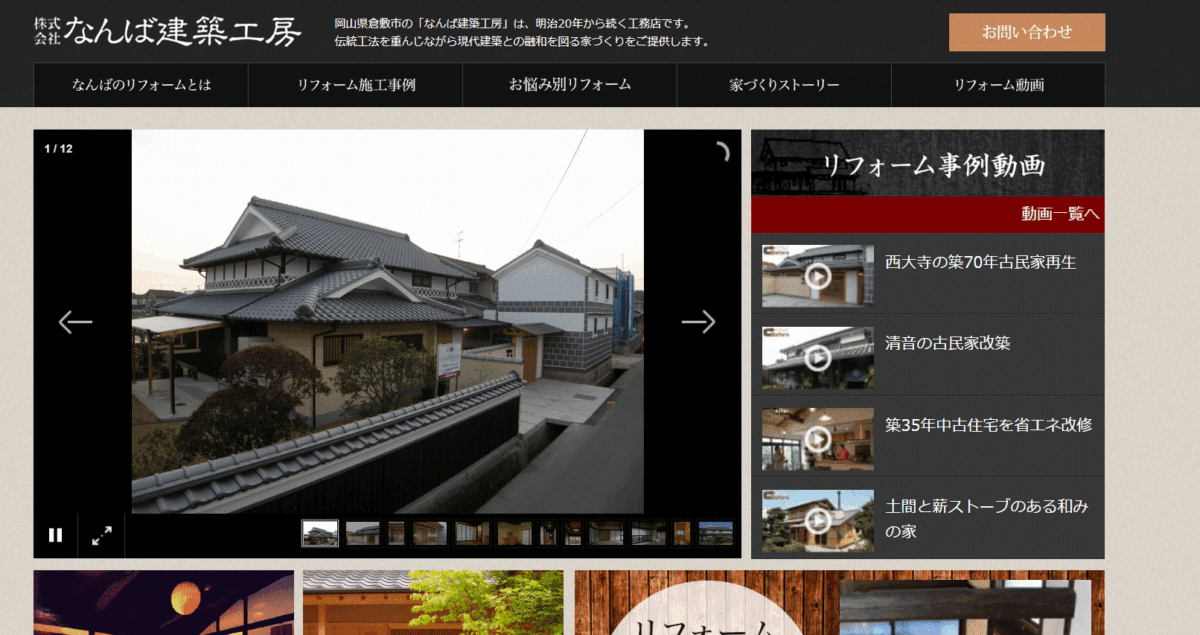
Task: Play the 築35年中古住宅を省エネ改修 video thumbnail
Action: click(x=818, y=438)
